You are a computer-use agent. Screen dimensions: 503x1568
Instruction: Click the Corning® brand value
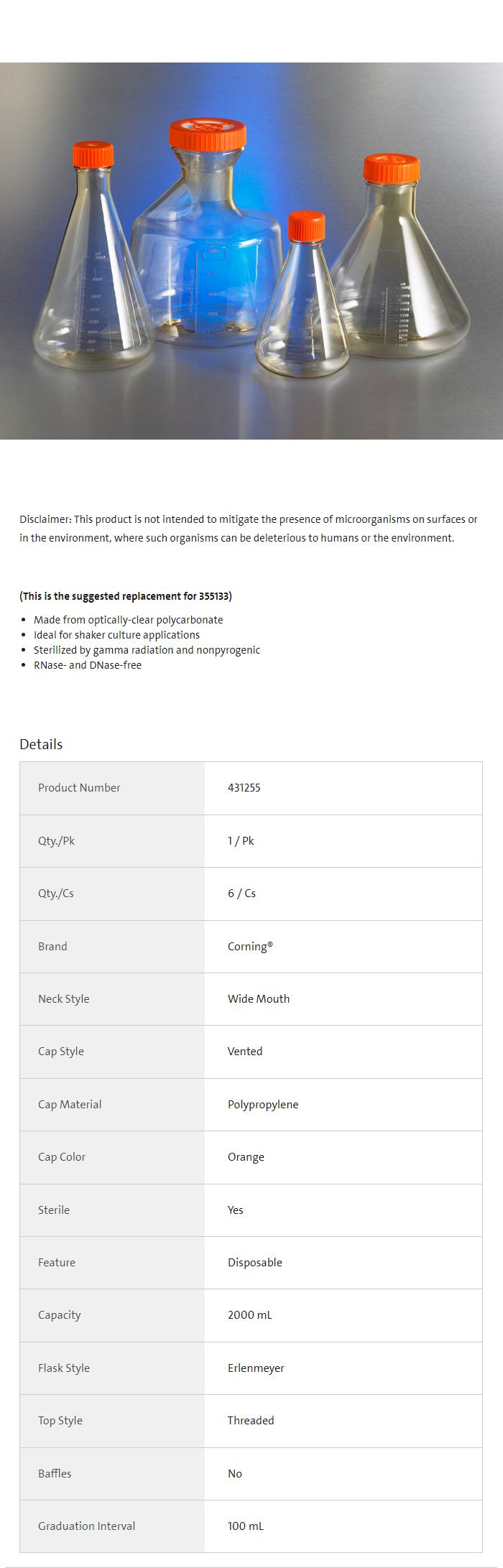pyautogui.click(x=250, y=947)
